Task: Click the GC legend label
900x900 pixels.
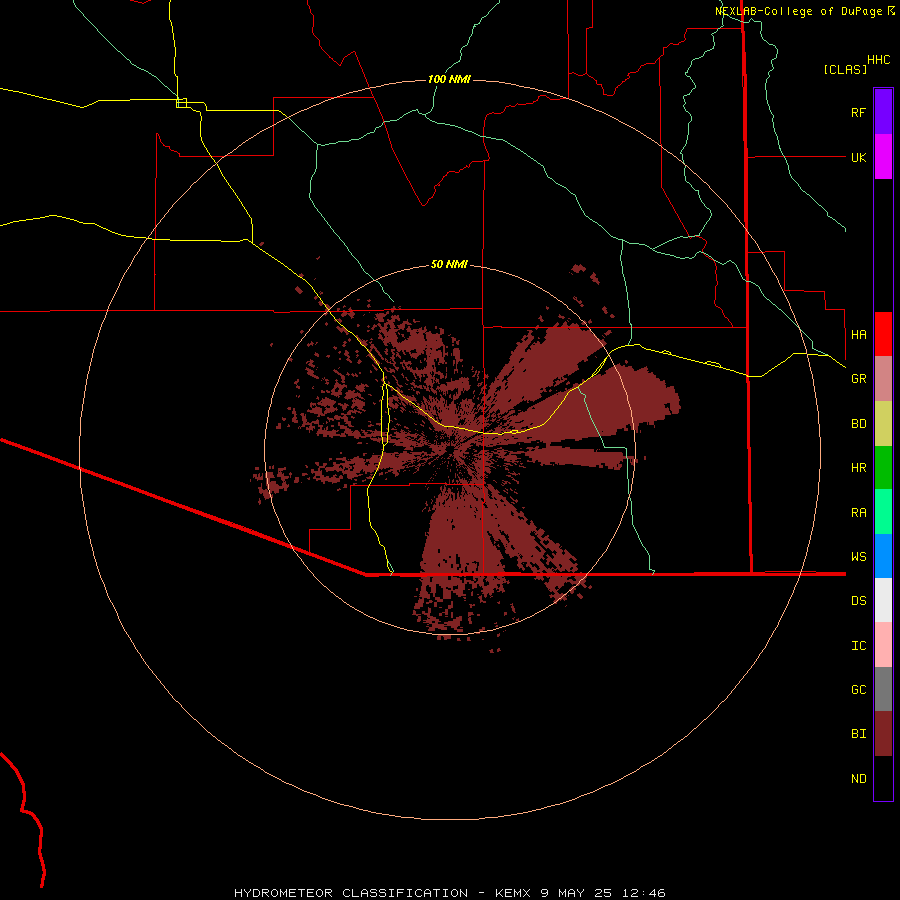Action: click(858, 689)
